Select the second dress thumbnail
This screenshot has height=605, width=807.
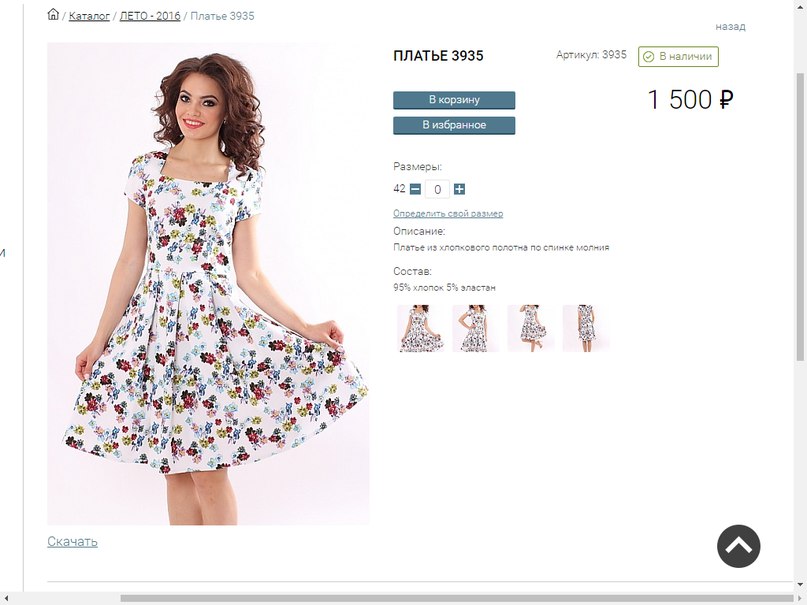click(476, 328)
